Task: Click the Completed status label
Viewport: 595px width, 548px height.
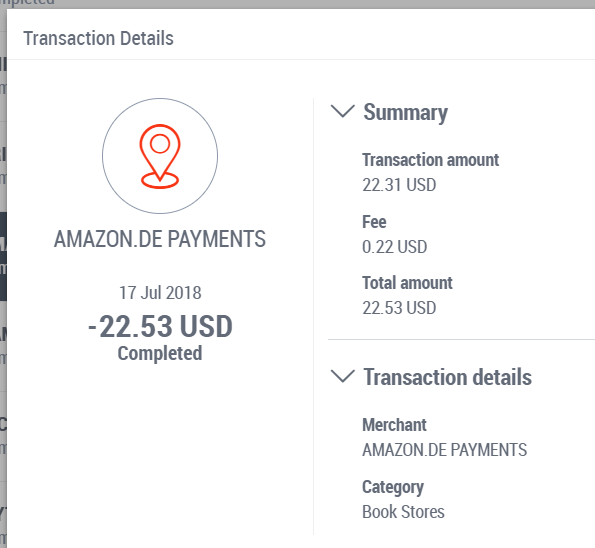Action: [160, 353]
